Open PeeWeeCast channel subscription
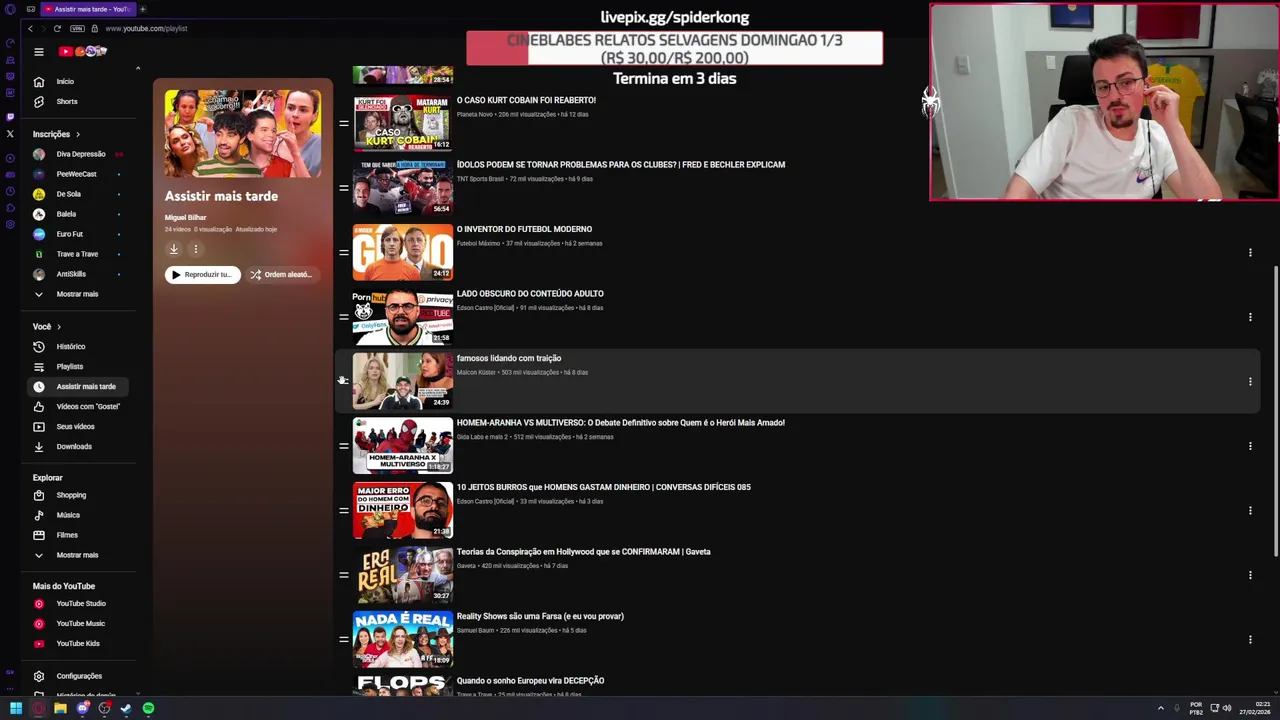The width and height of the screenshot is (1280, 720). (76, 174)
